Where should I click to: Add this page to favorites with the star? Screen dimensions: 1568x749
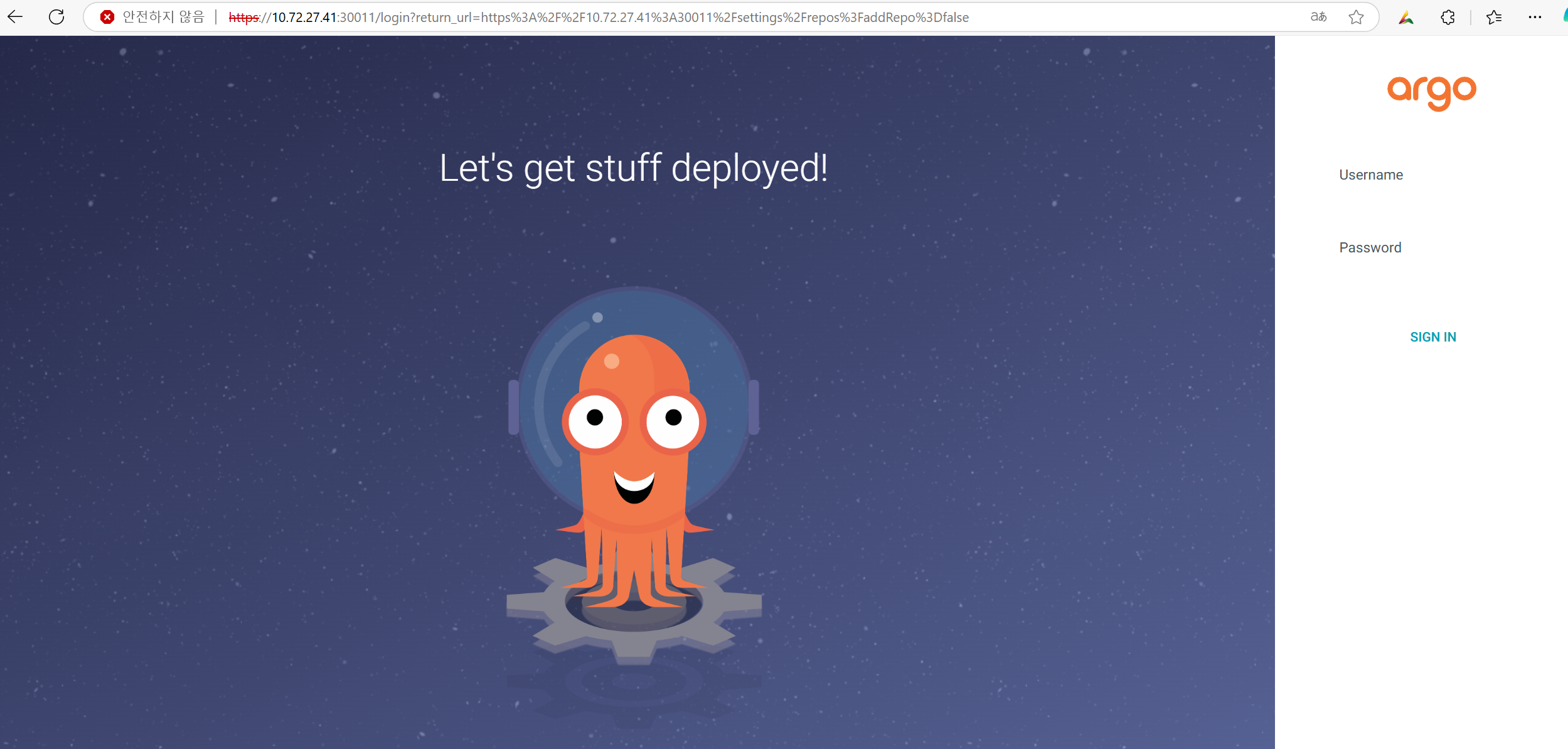pos(1356,17)
